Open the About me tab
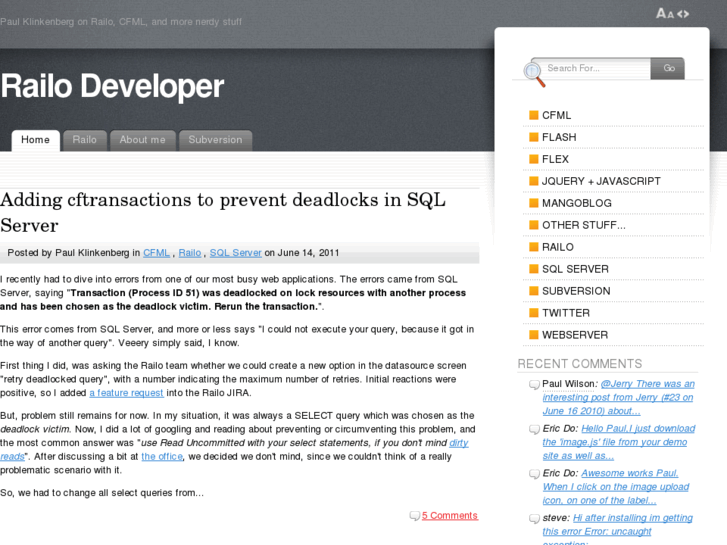 click(142, 140)
